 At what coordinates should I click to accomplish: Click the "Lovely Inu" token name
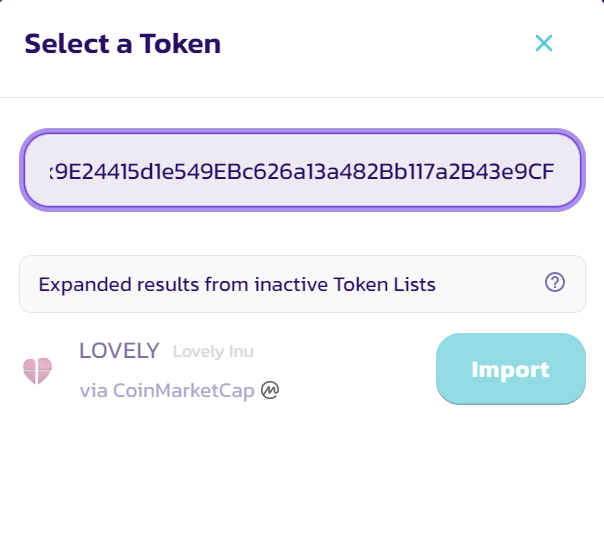(x=213, y=352)
